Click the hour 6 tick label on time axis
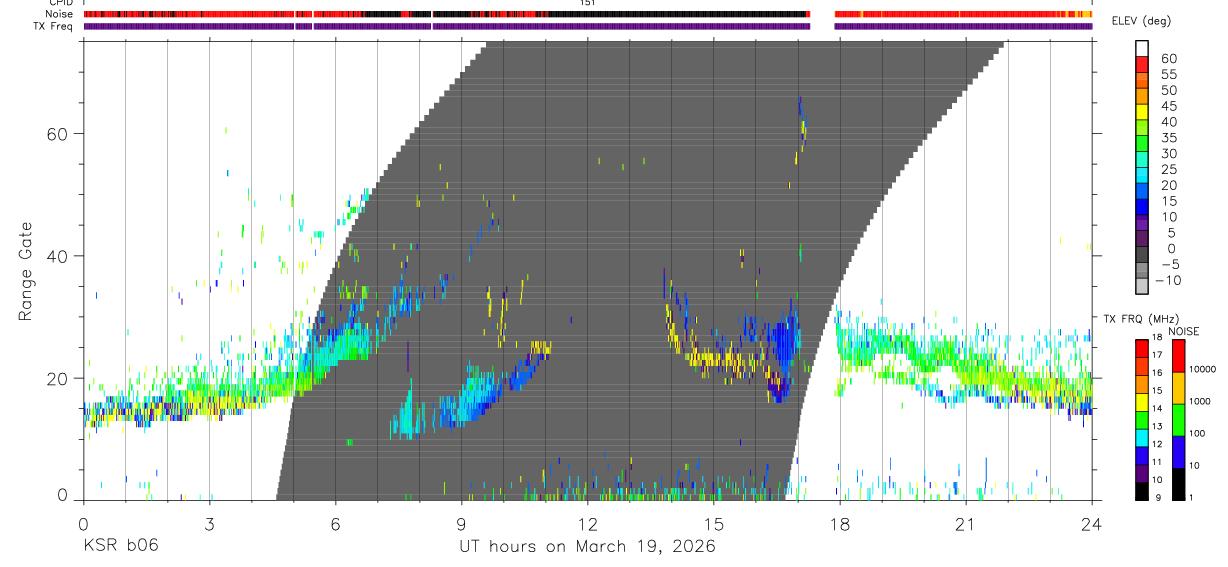 pyautogui.click(x=335, y=524)
